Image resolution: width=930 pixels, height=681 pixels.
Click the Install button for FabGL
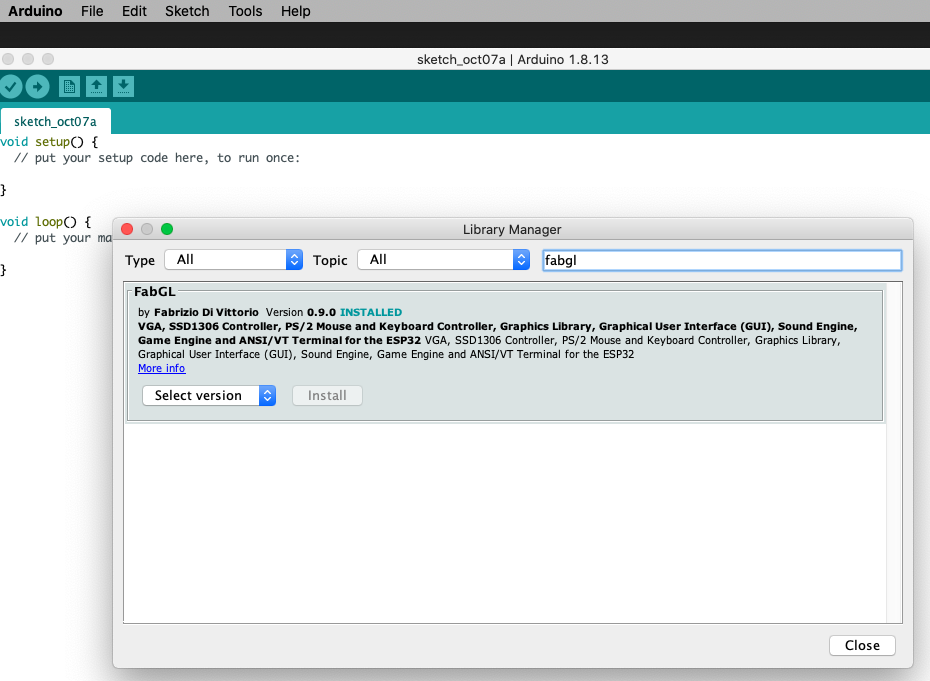click(x=327, y=396)
